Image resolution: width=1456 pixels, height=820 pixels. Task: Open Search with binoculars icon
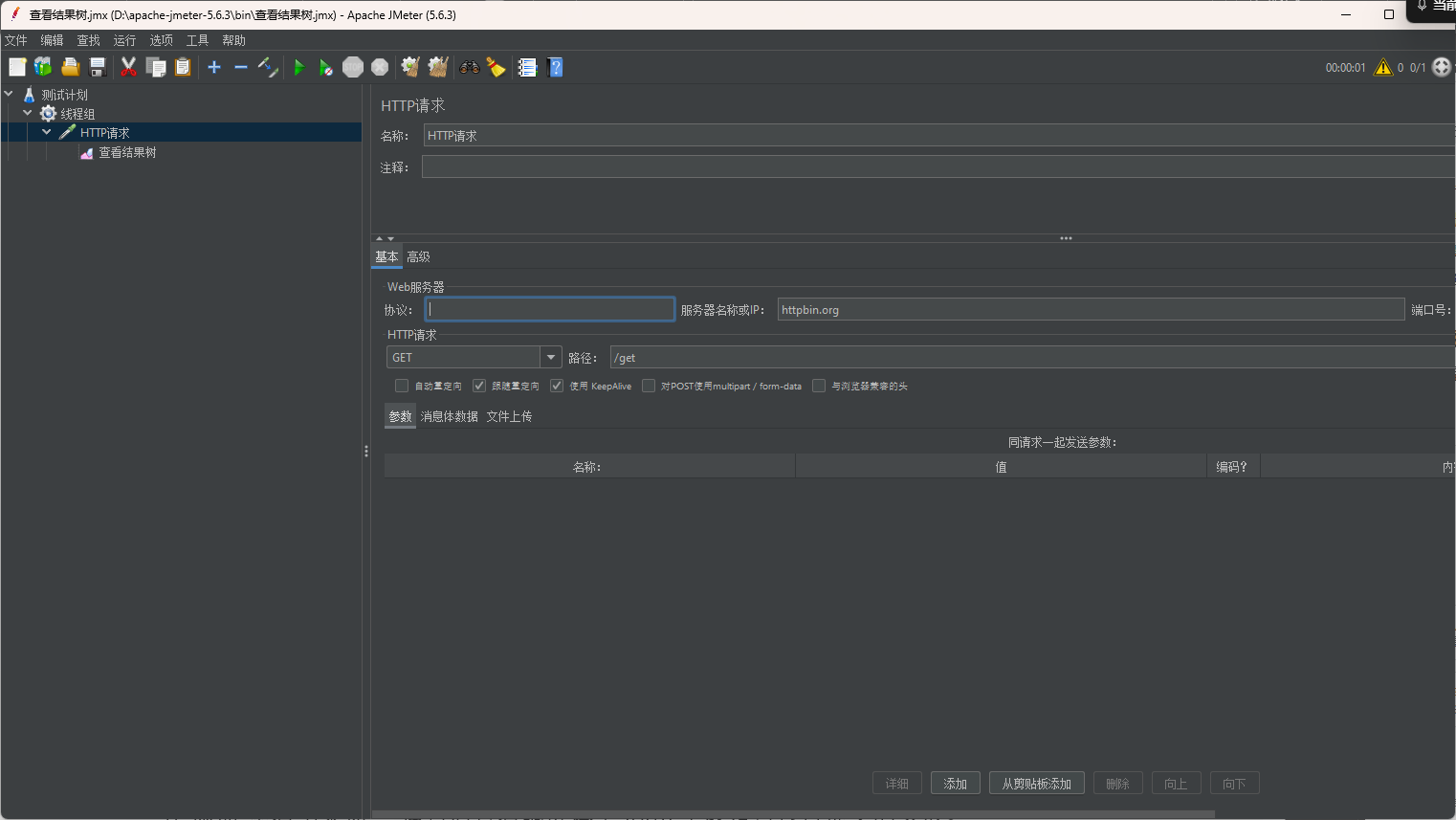(x=470, y=67)
